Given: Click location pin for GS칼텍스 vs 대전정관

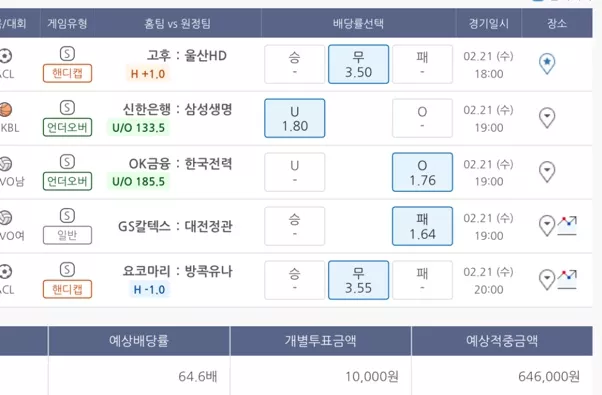Looking at the screenshot, I should point(547,226).
